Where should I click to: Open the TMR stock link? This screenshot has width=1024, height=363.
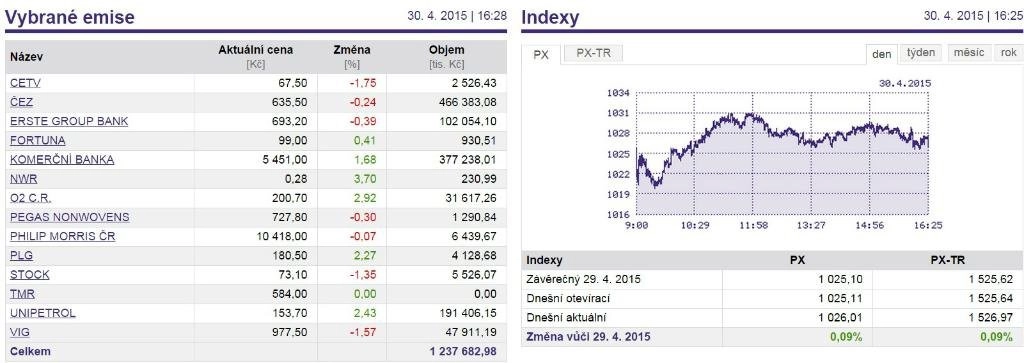tap(22, 294)
